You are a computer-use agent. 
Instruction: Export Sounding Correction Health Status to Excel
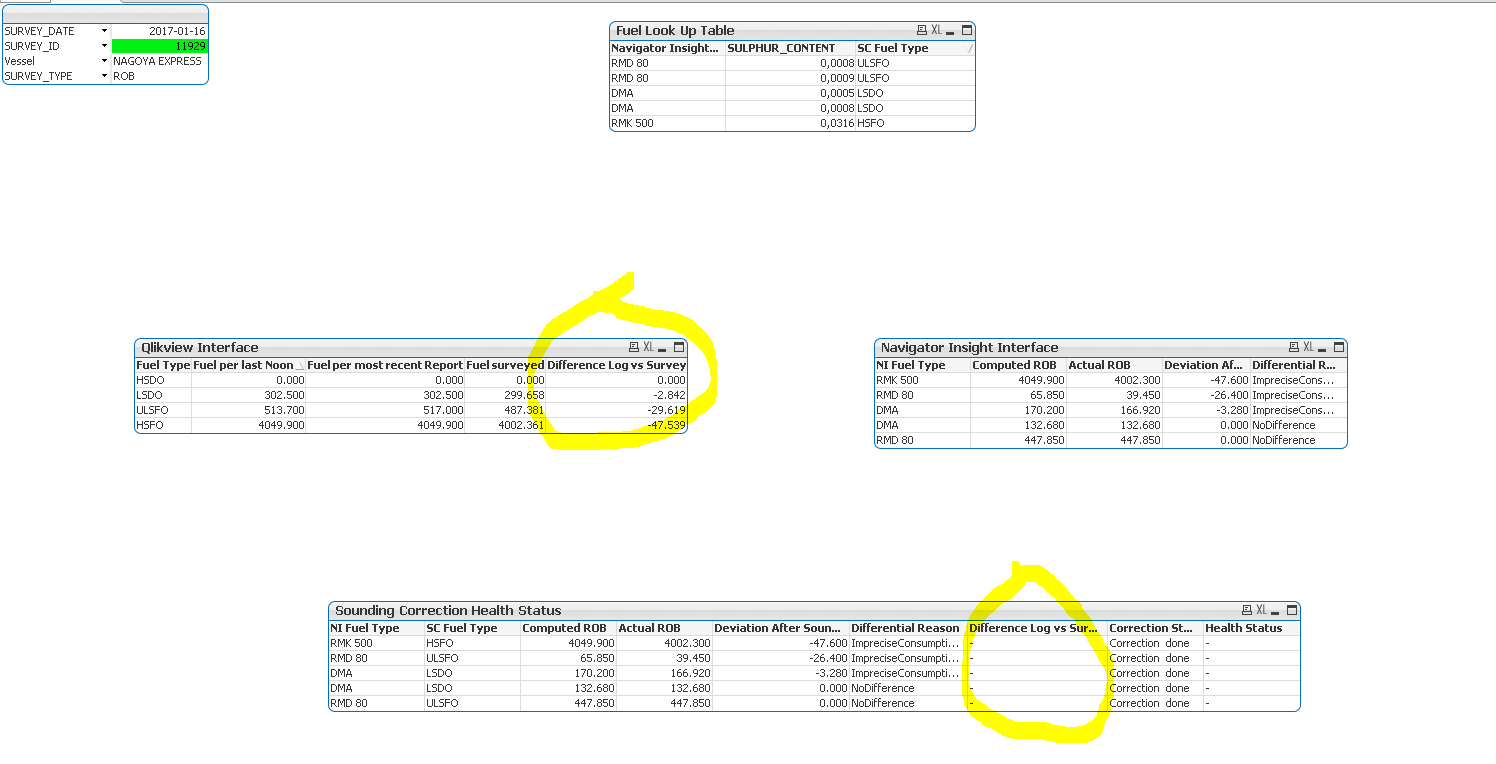tap(1262, 610)
